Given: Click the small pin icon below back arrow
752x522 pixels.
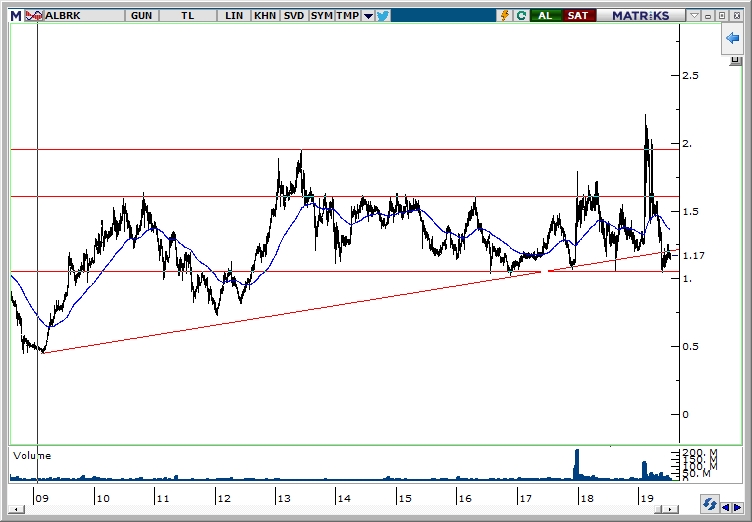Looking at the screenshot, I should coord(735,60).
